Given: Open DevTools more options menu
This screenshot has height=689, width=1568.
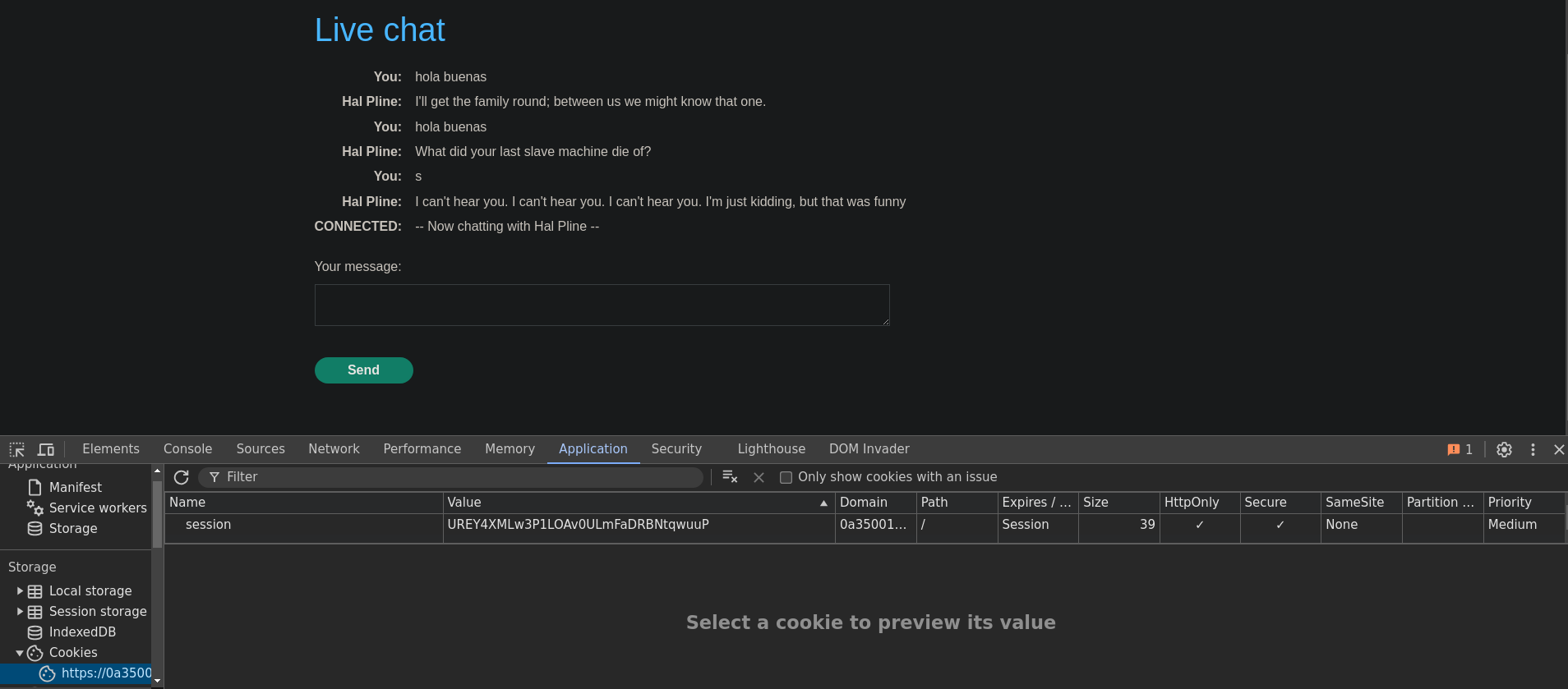Looking at the screenshot, I should point(1533,449).
